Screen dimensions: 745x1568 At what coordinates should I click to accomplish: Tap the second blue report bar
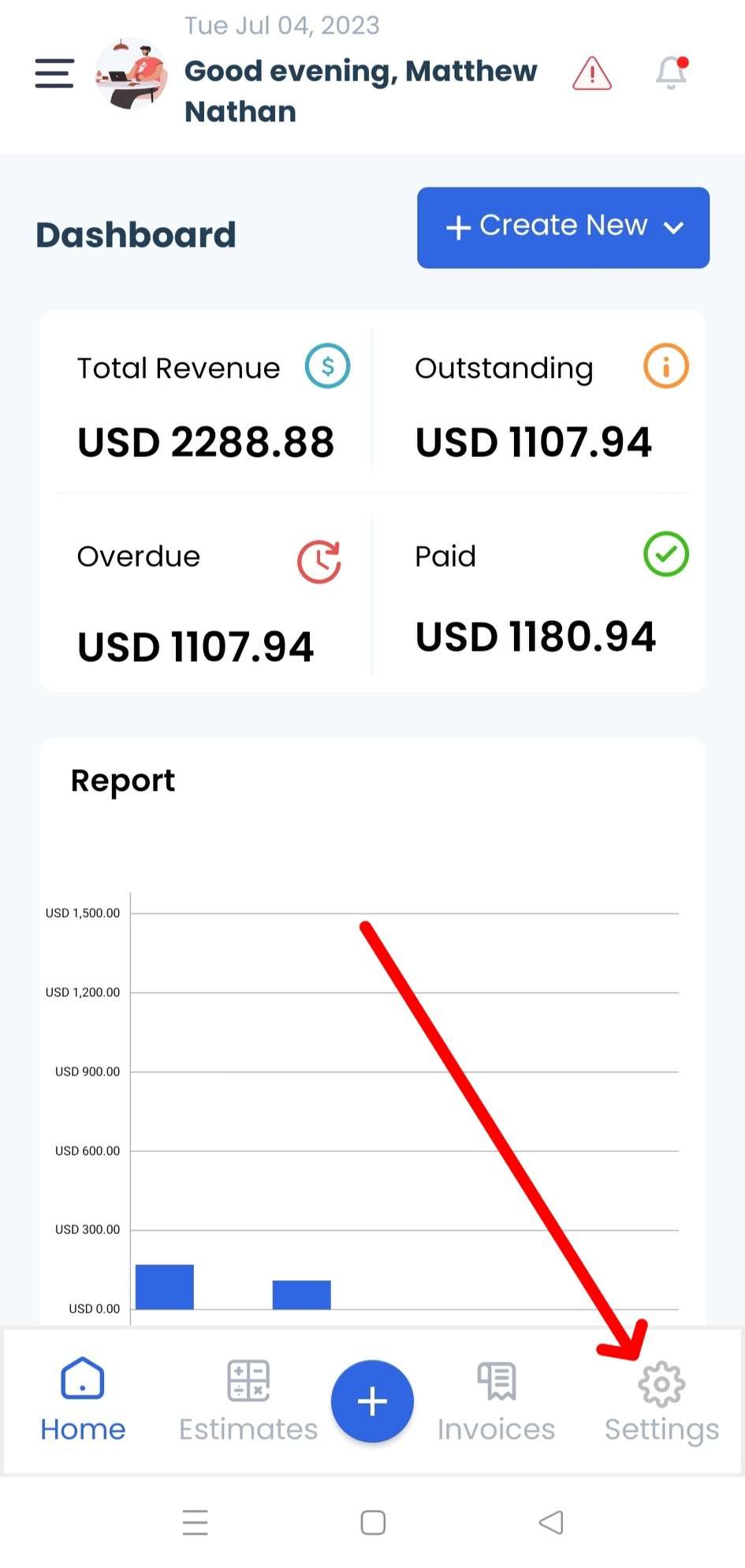301,1294
